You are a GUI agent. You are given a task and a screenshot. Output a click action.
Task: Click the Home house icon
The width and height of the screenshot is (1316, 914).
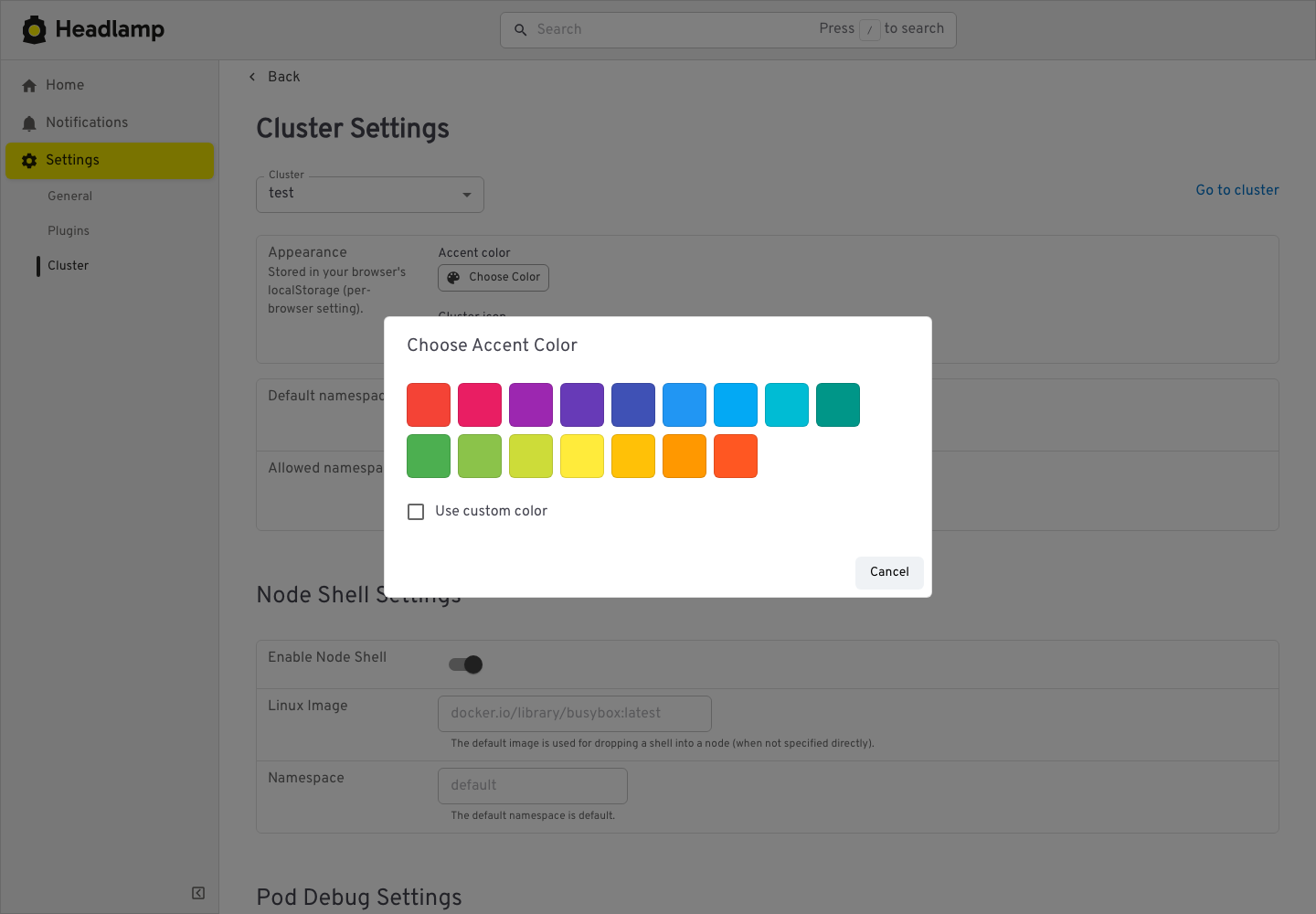(x=29, y=85)
